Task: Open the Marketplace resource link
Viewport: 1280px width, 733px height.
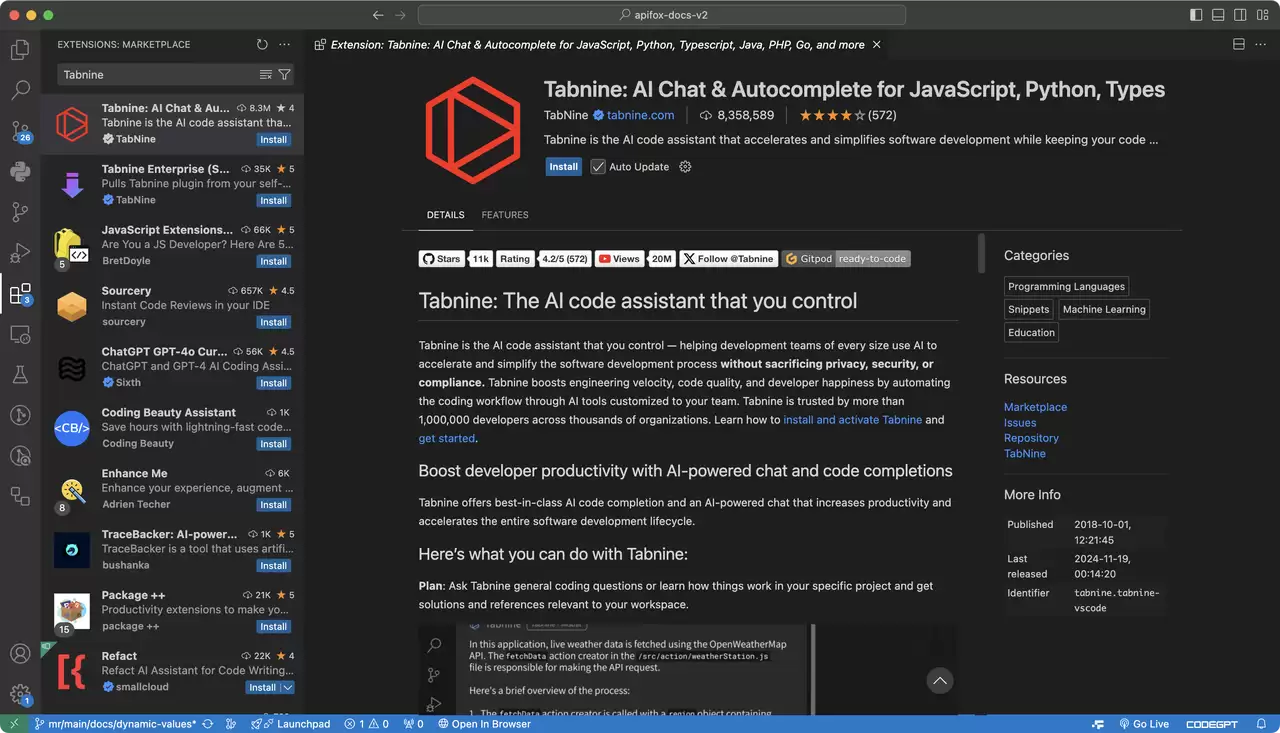Action: point(1035,407)
